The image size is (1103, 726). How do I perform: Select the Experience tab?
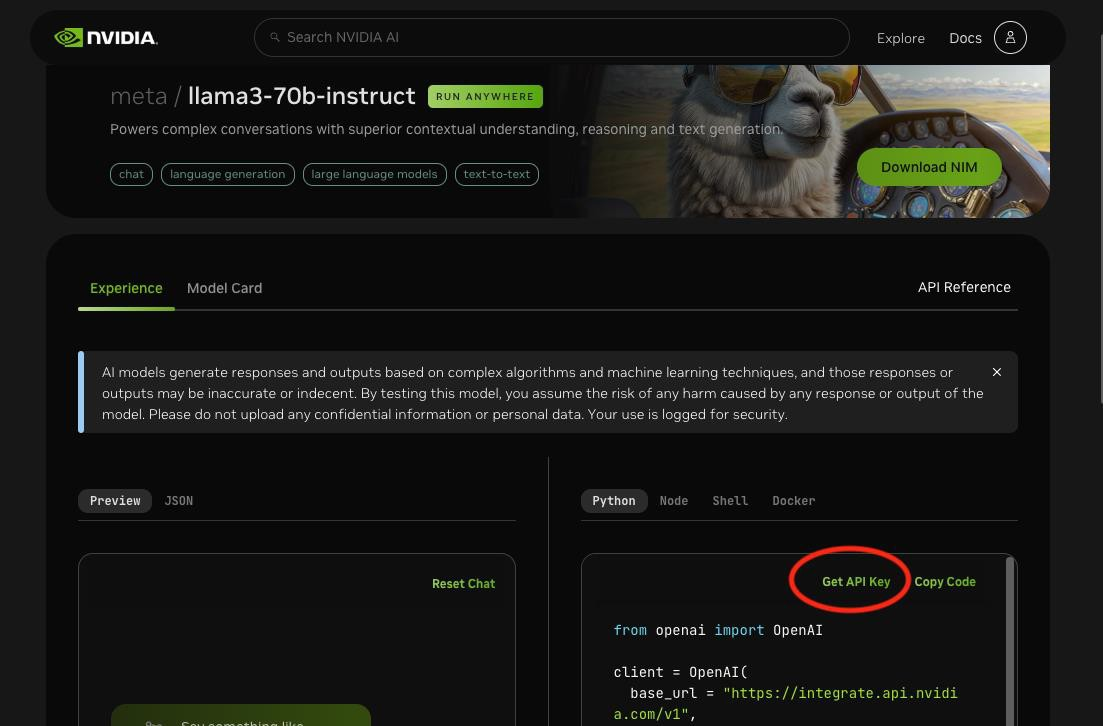(x=126, y=288)
